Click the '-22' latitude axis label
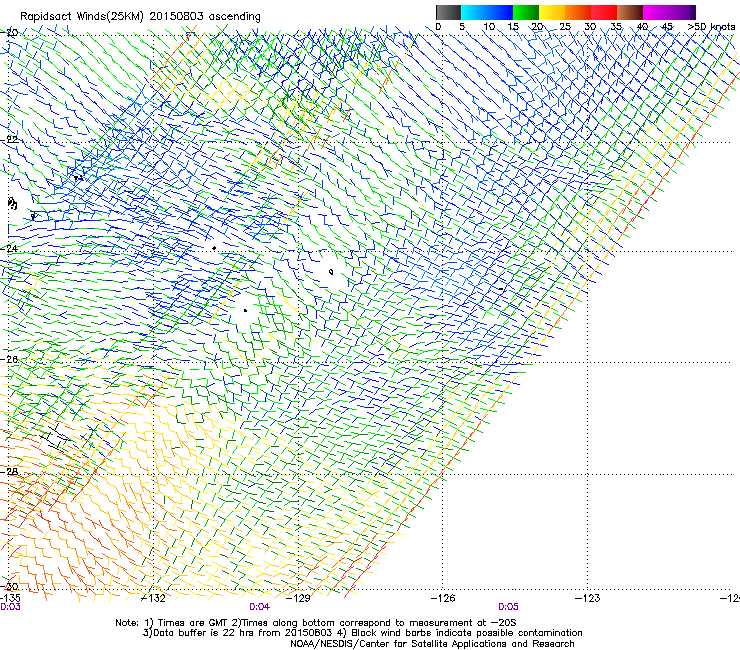740x650 pixels. [10, 140]
